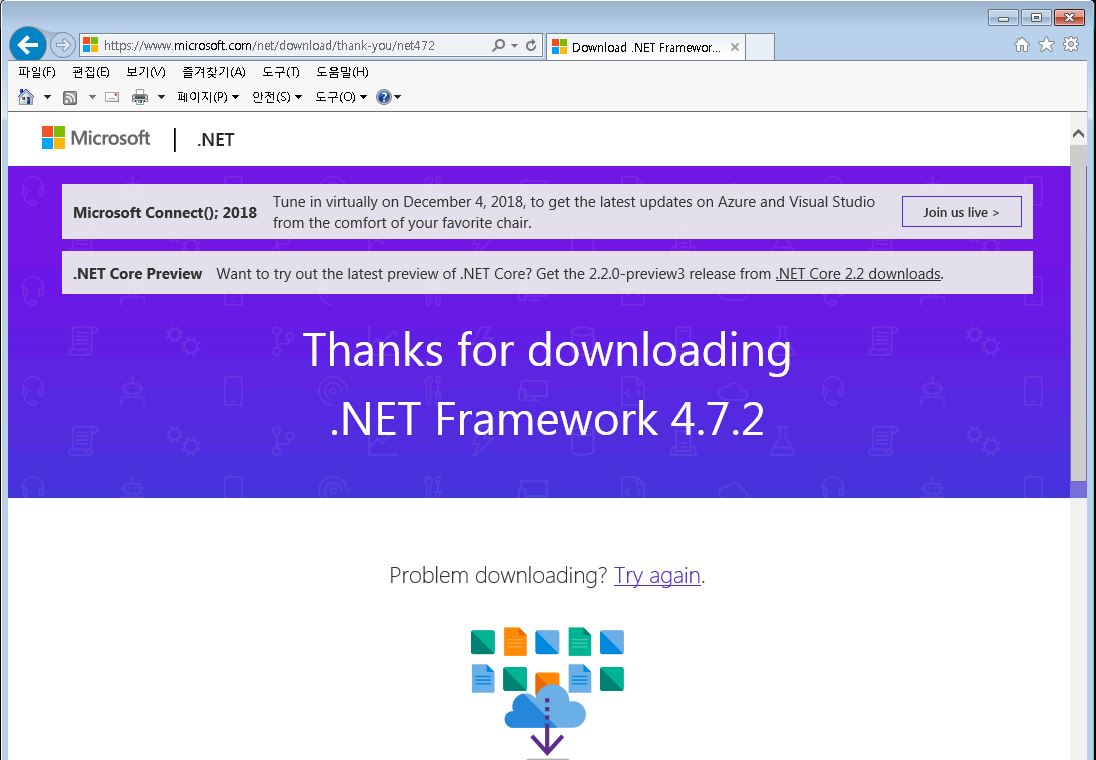Select the Download .NET Framework tab
The width and height of the screenshot is (1096, 760).
(x=643, y=47)
